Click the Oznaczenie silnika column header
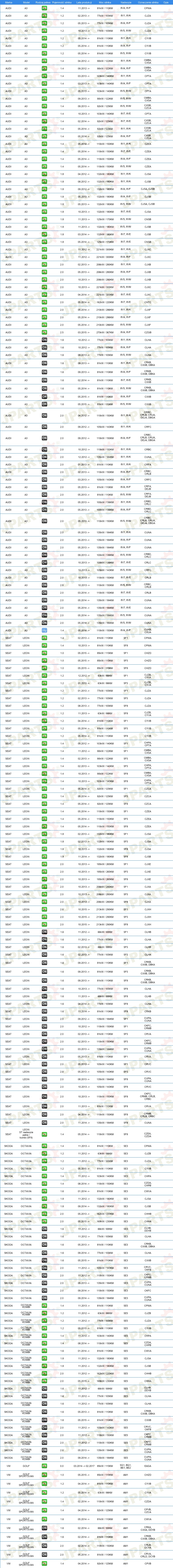173x1568 pixels. click(148, 2)
